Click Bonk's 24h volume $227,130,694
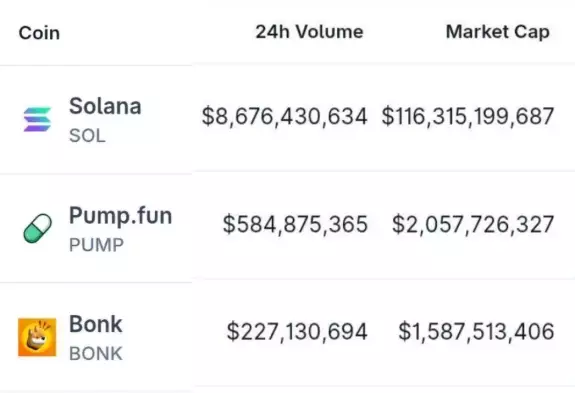The image size is (575, 393). [x=297, y=332]
